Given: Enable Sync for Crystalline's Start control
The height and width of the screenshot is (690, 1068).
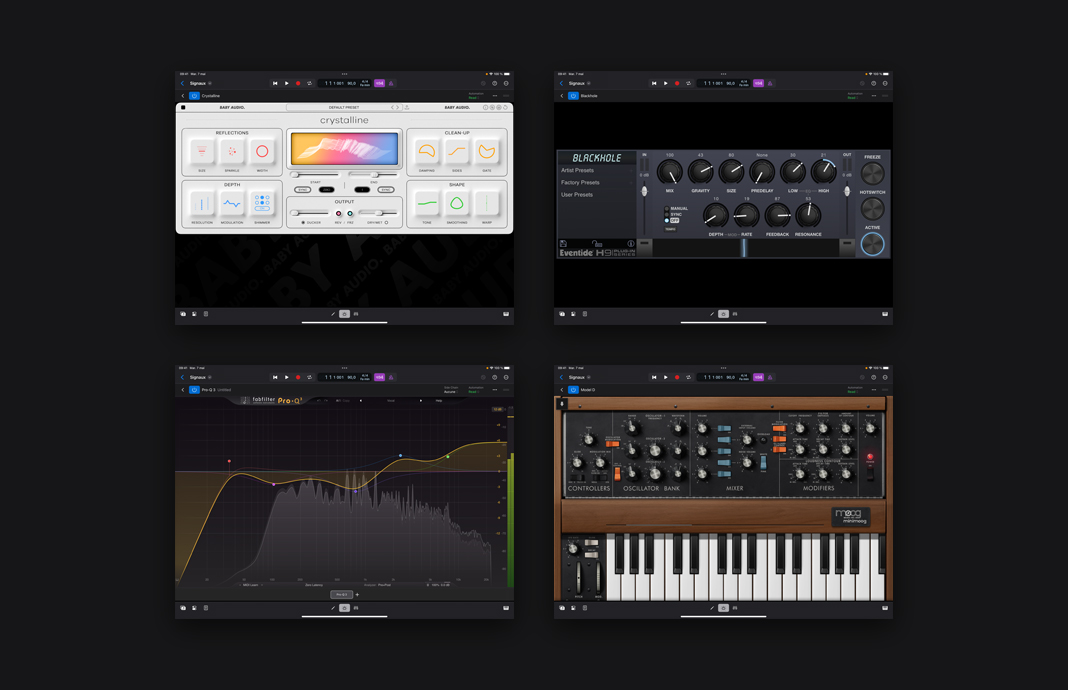Looking at the screenshot, I should [x=303, y=189].
